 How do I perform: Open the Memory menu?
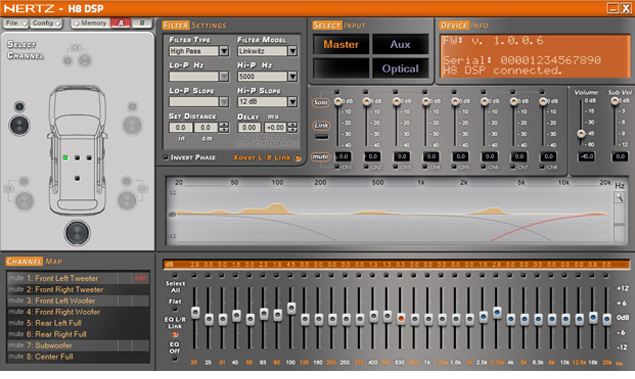90,23
